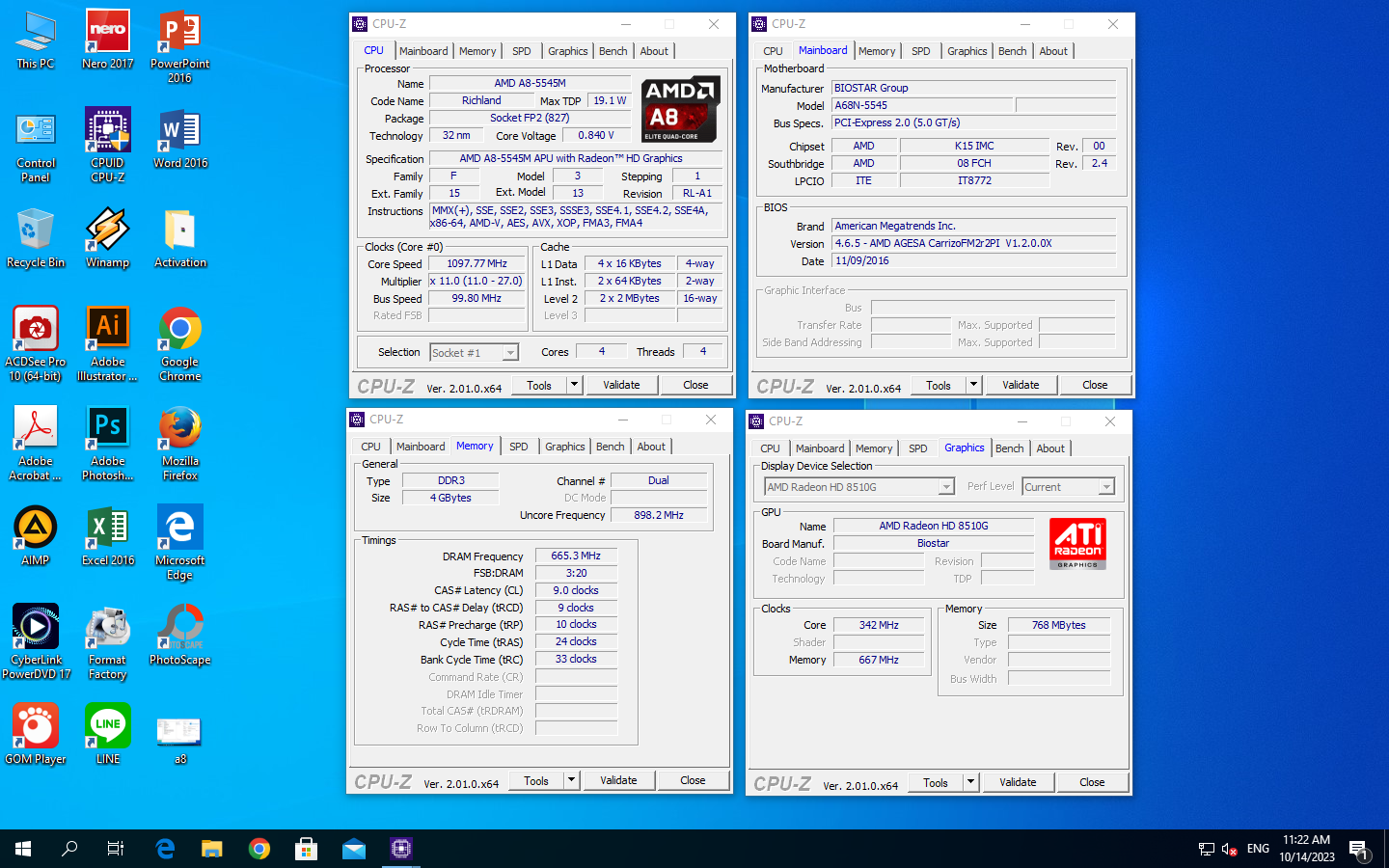Click the BIOSTAR Group manufacturer value
This screenshot has height=868, width=1389.
point(974,88)
